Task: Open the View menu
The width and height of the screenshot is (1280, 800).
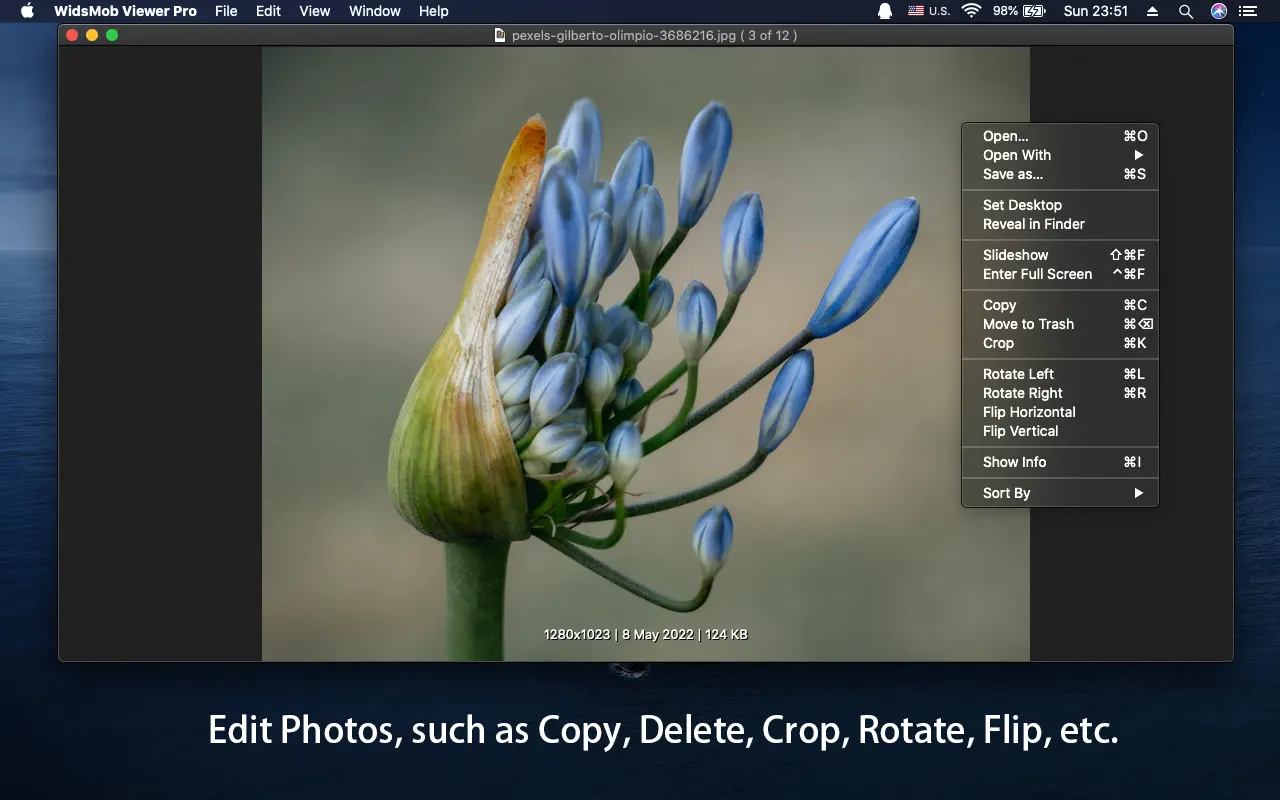Action: coord(314,11)
